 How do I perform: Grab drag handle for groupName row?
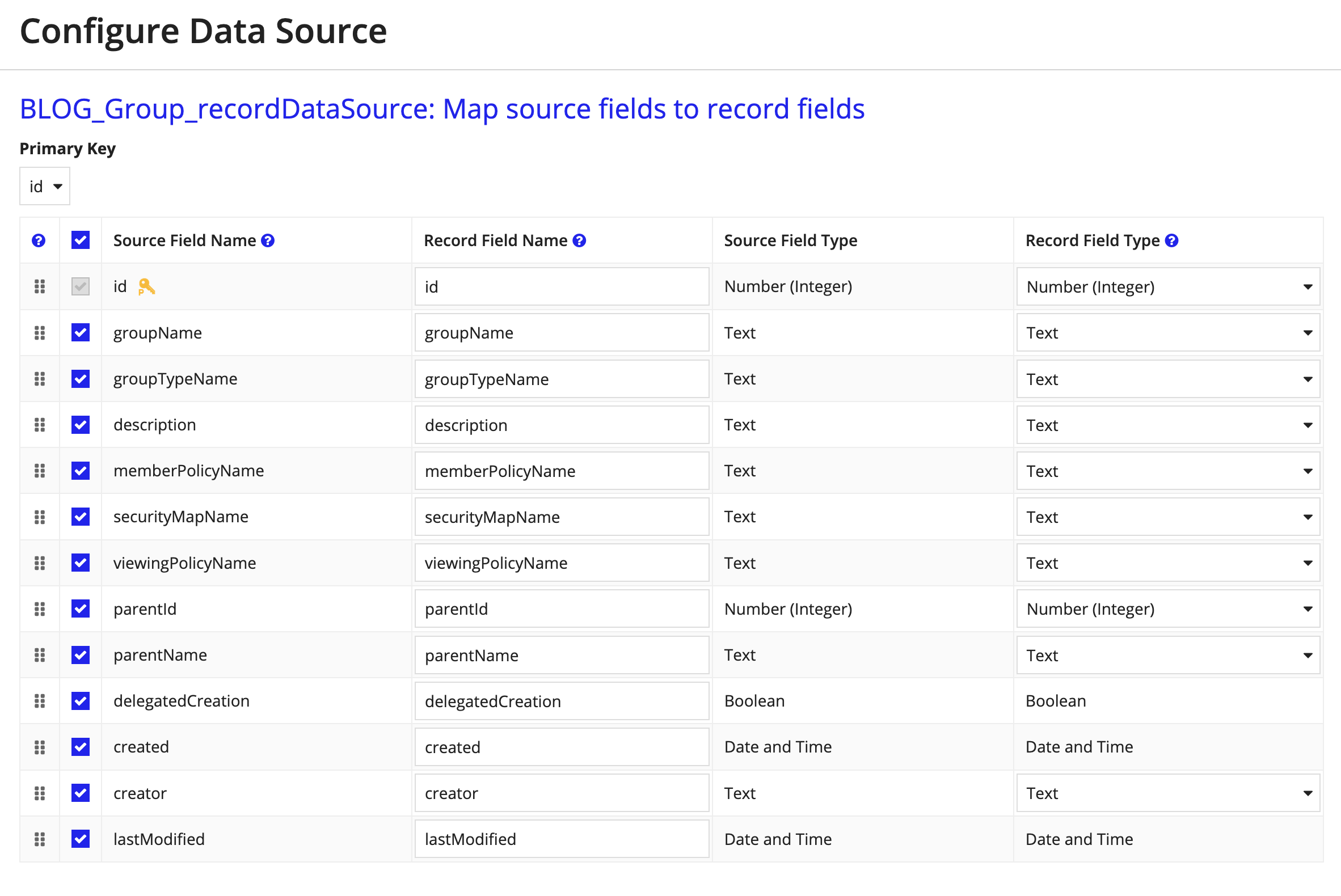[x=40, y=332]
